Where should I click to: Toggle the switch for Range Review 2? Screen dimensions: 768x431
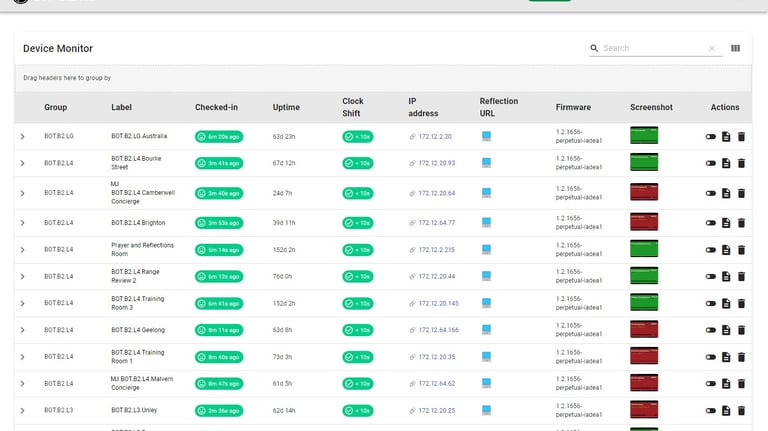[x=711, y=277]
